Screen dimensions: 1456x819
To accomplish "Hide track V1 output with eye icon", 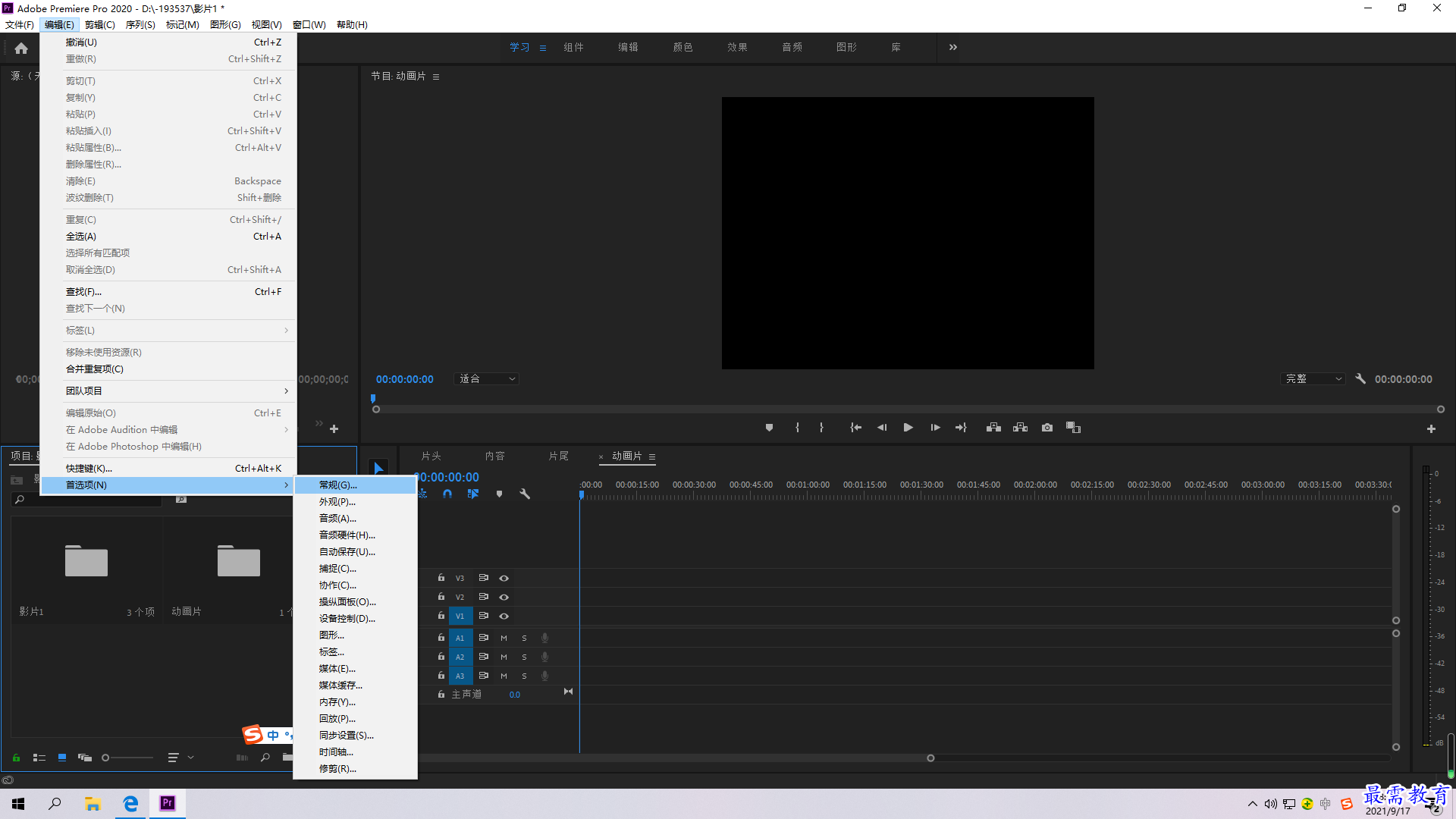I will (x=504, y=616).
